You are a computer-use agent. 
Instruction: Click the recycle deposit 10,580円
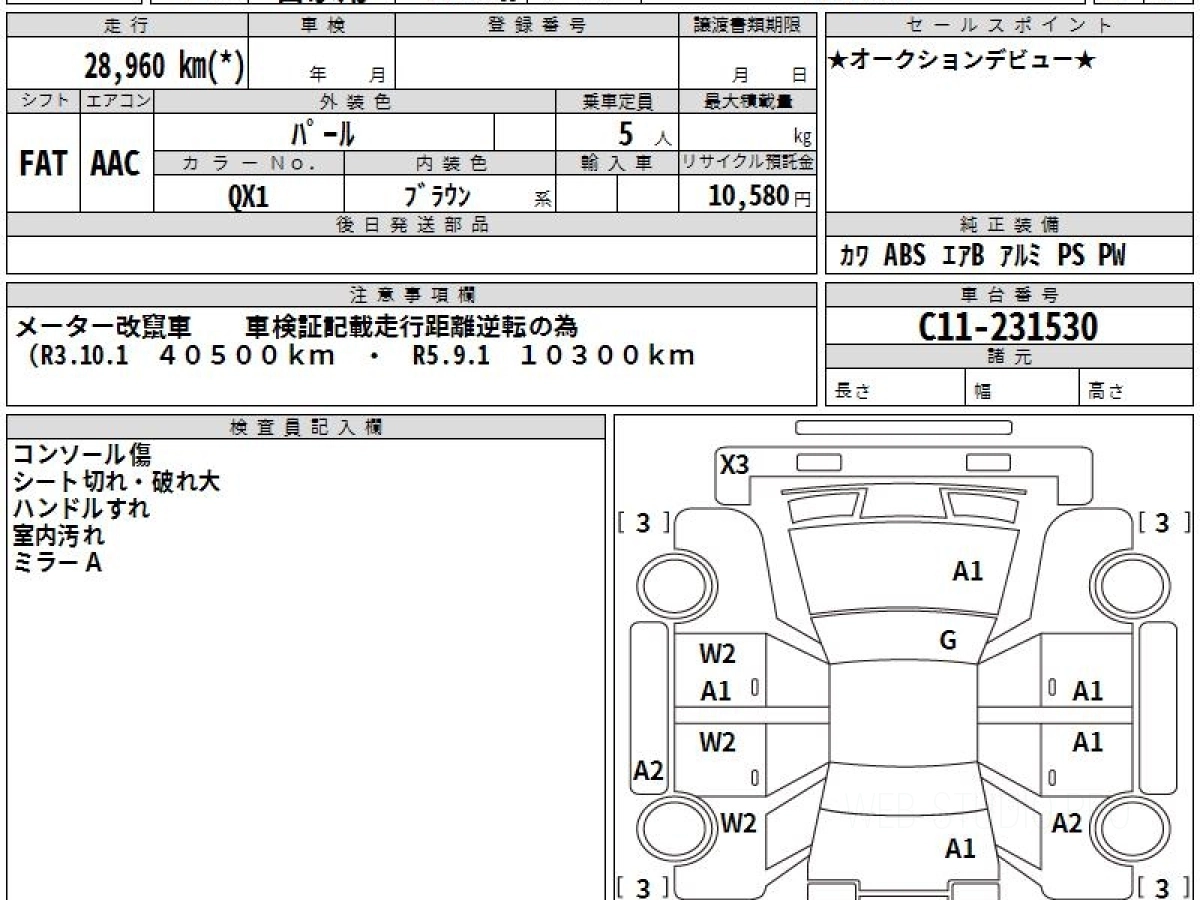[760, 195]
